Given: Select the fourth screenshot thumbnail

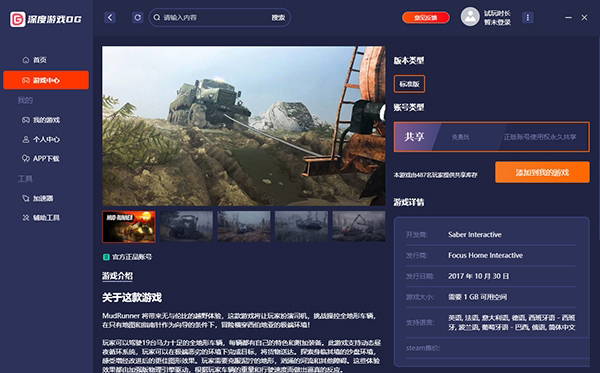Looking at the screenshot, I should (302, 226).
